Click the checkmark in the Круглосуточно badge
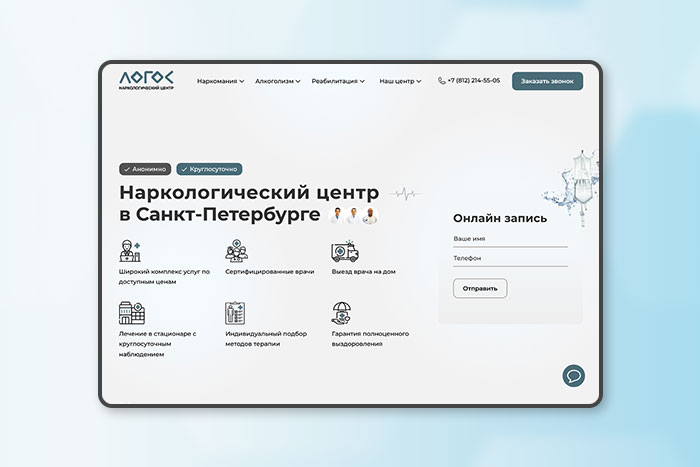 (x=184, y=170)
